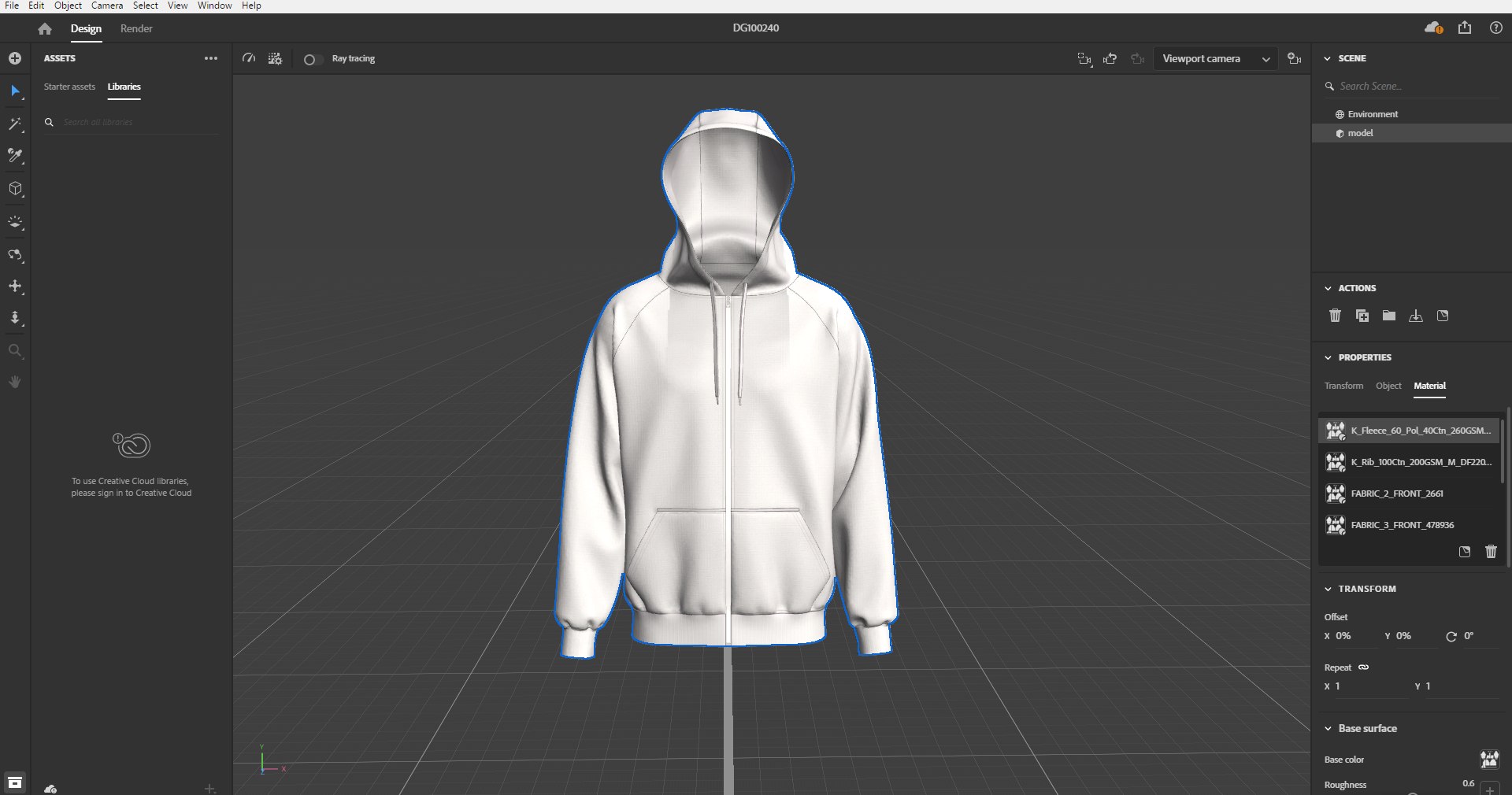Click material list sticker icon
This screenshot has height=795, width=1512.
click(x=1465, y=552)
